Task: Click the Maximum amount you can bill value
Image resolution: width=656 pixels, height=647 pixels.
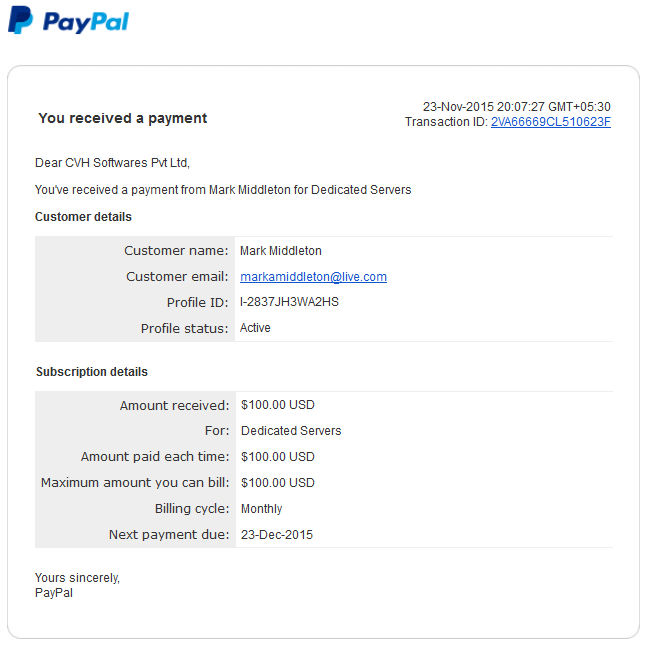Action: tap(278, 483)
